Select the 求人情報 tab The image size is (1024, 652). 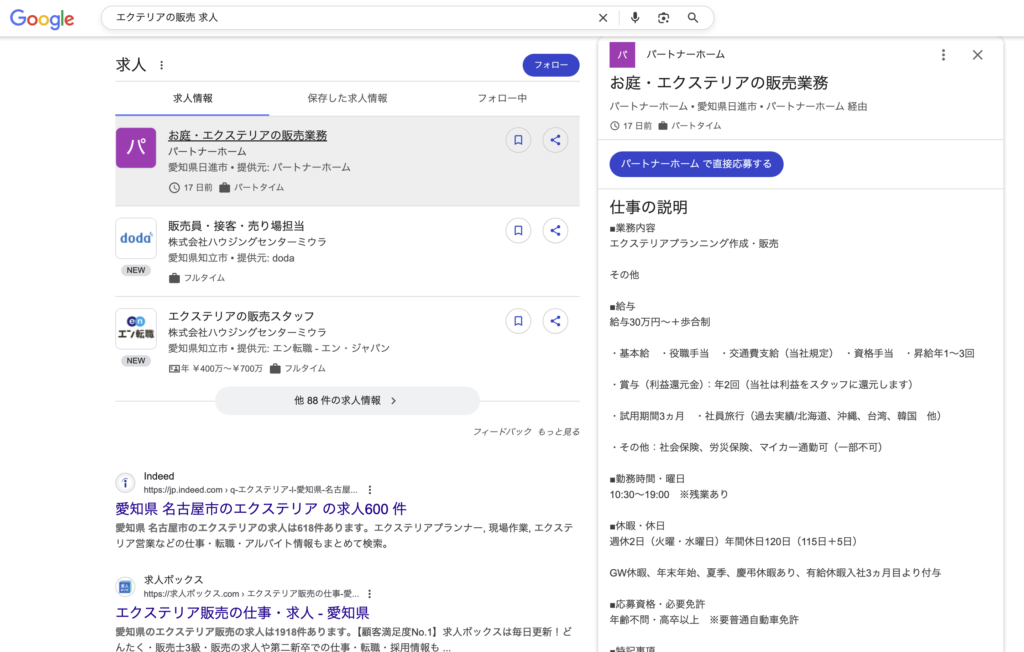(193, 99)
